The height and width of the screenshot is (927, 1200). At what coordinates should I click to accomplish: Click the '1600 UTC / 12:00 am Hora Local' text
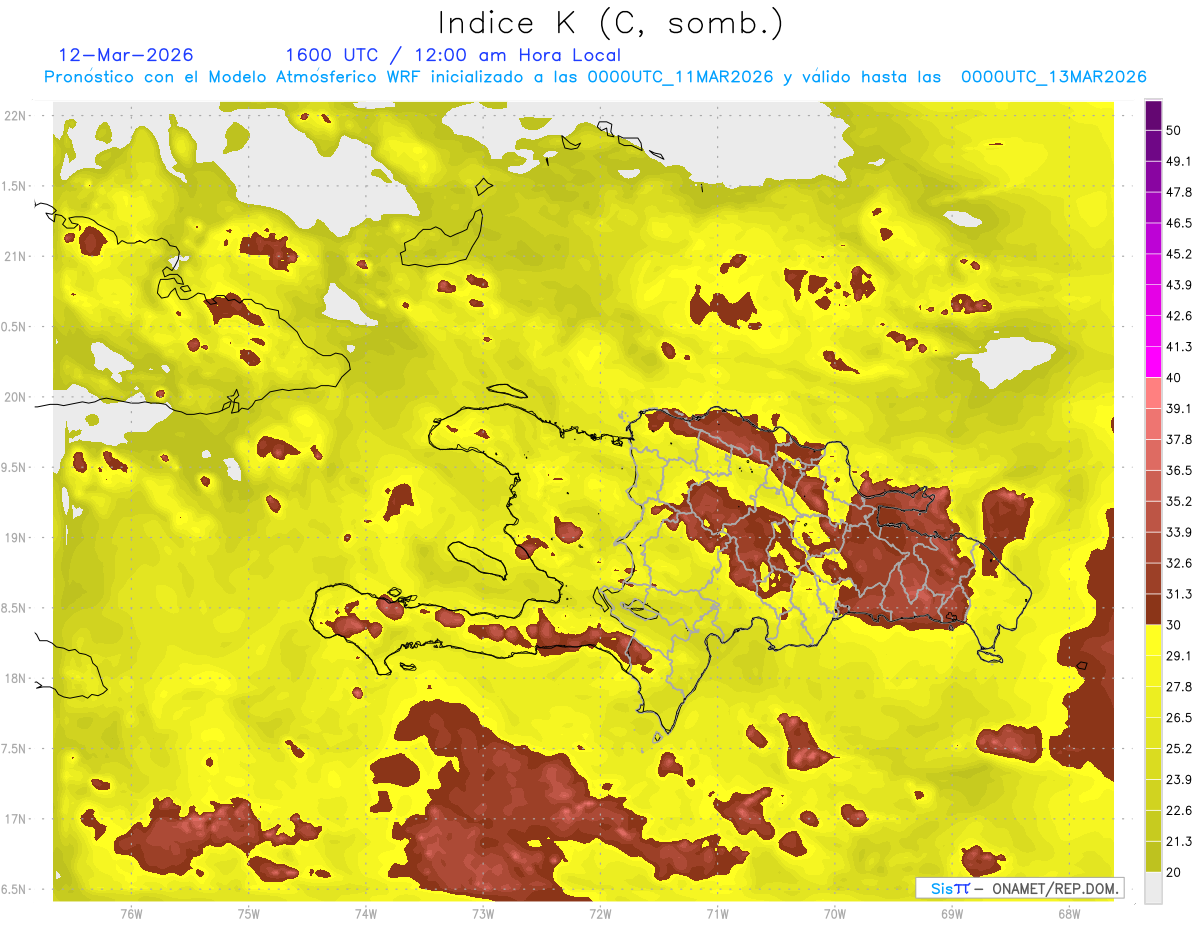[453, 55]
